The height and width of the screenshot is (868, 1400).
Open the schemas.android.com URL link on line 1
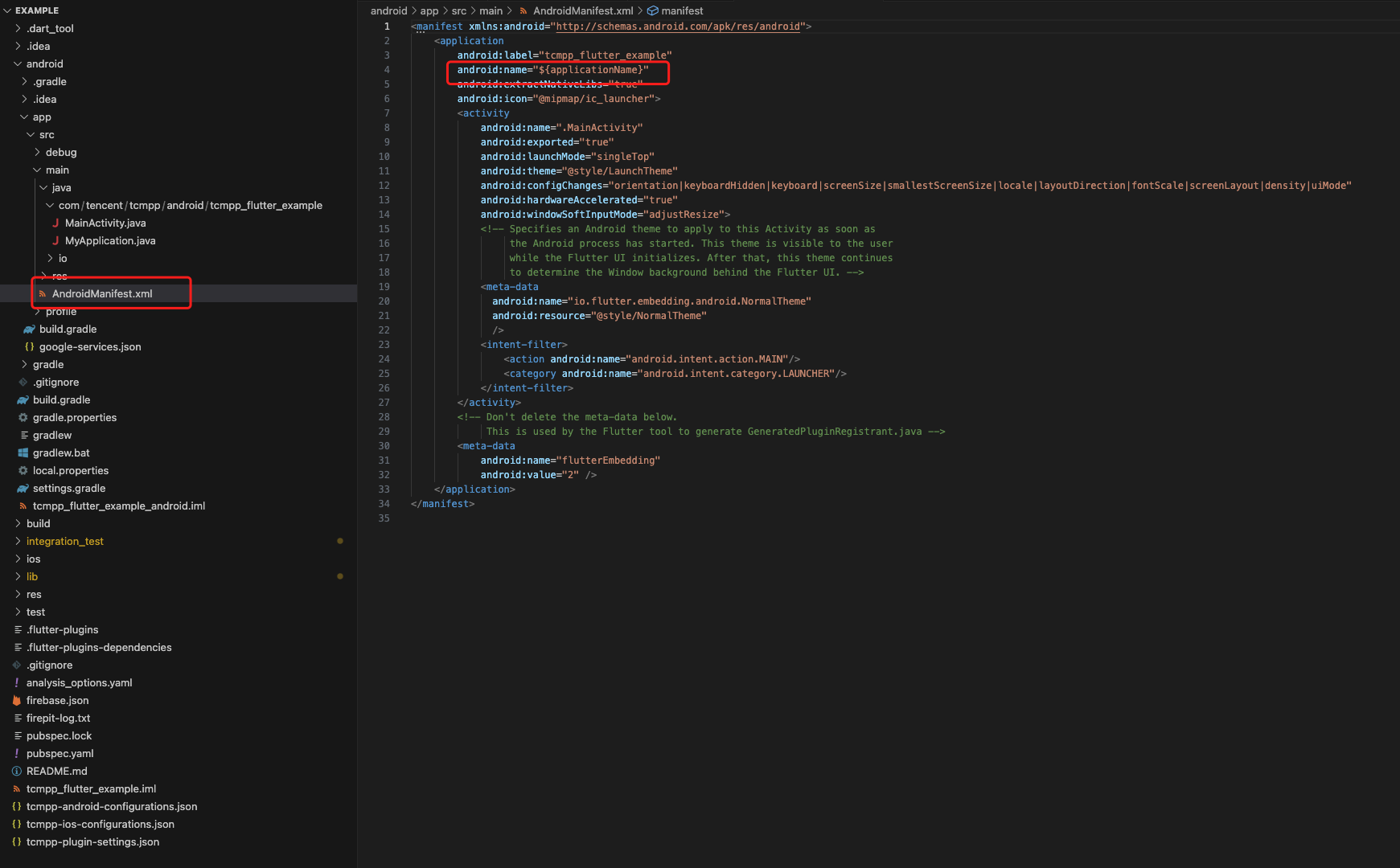678,27
